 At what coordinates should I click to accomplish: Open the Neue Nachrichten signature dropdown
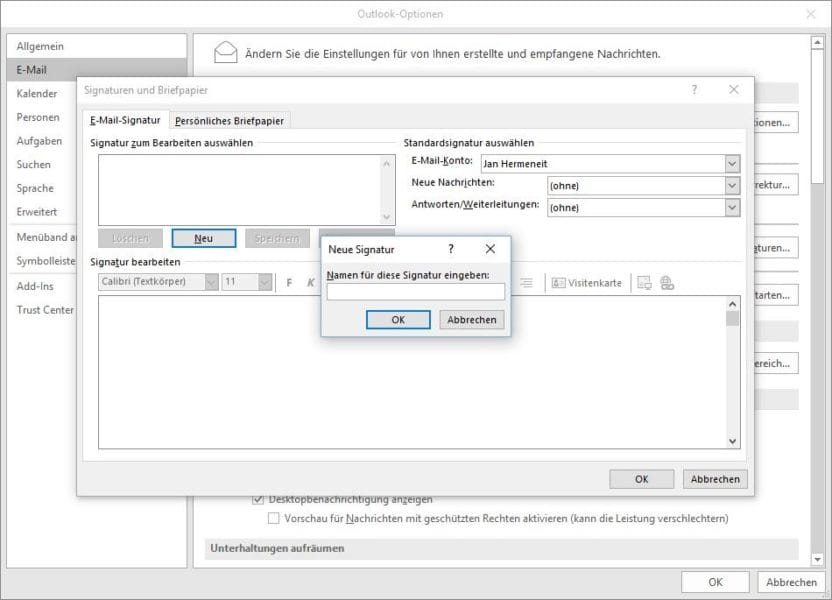[732, 186]
